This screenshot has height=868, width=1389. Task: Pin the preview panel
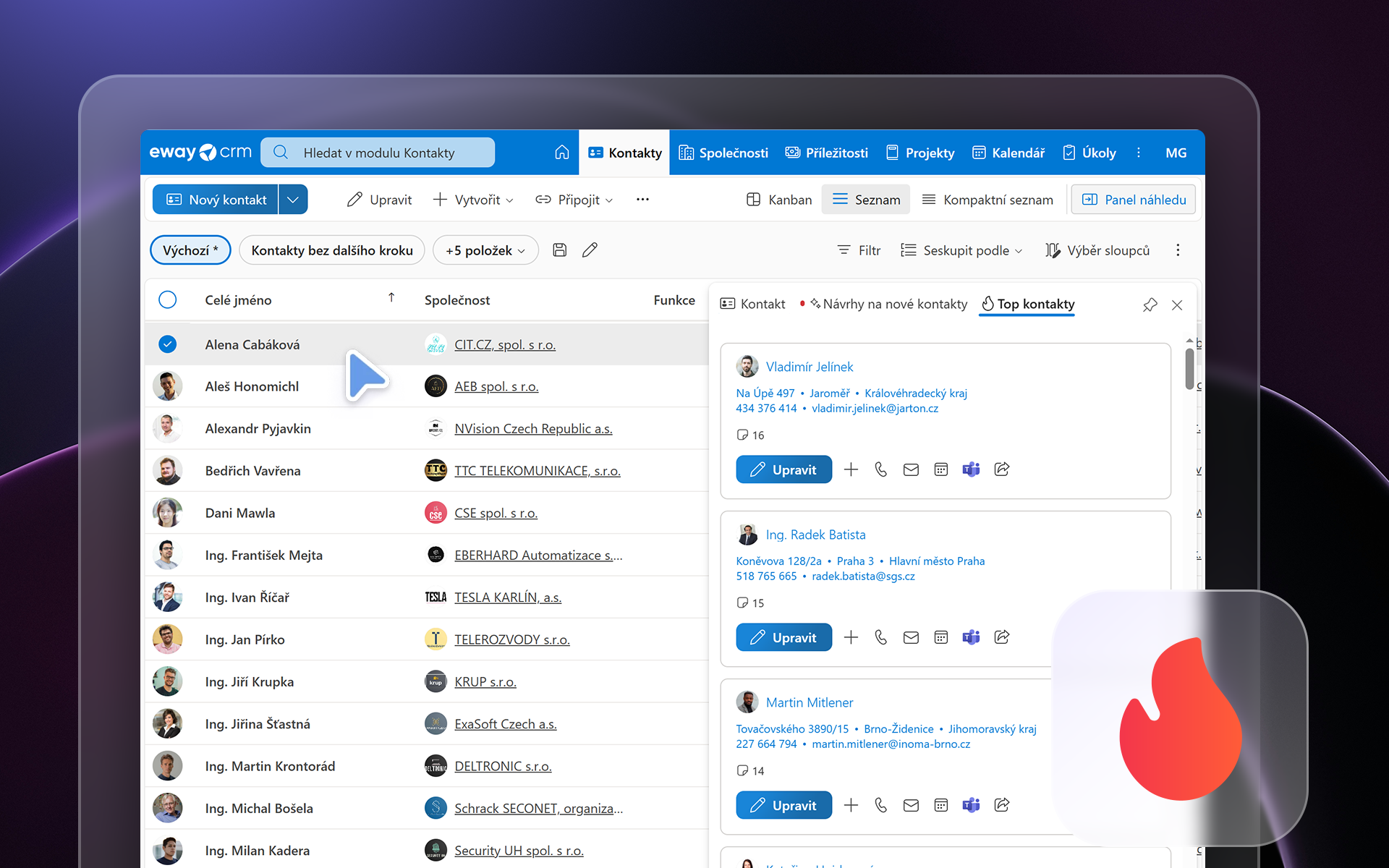point(1150,305)
